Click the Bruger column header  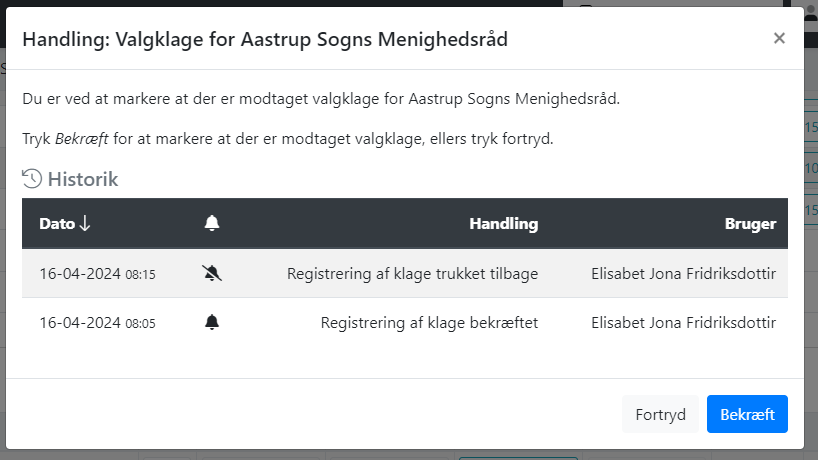(x=750, y=224)
